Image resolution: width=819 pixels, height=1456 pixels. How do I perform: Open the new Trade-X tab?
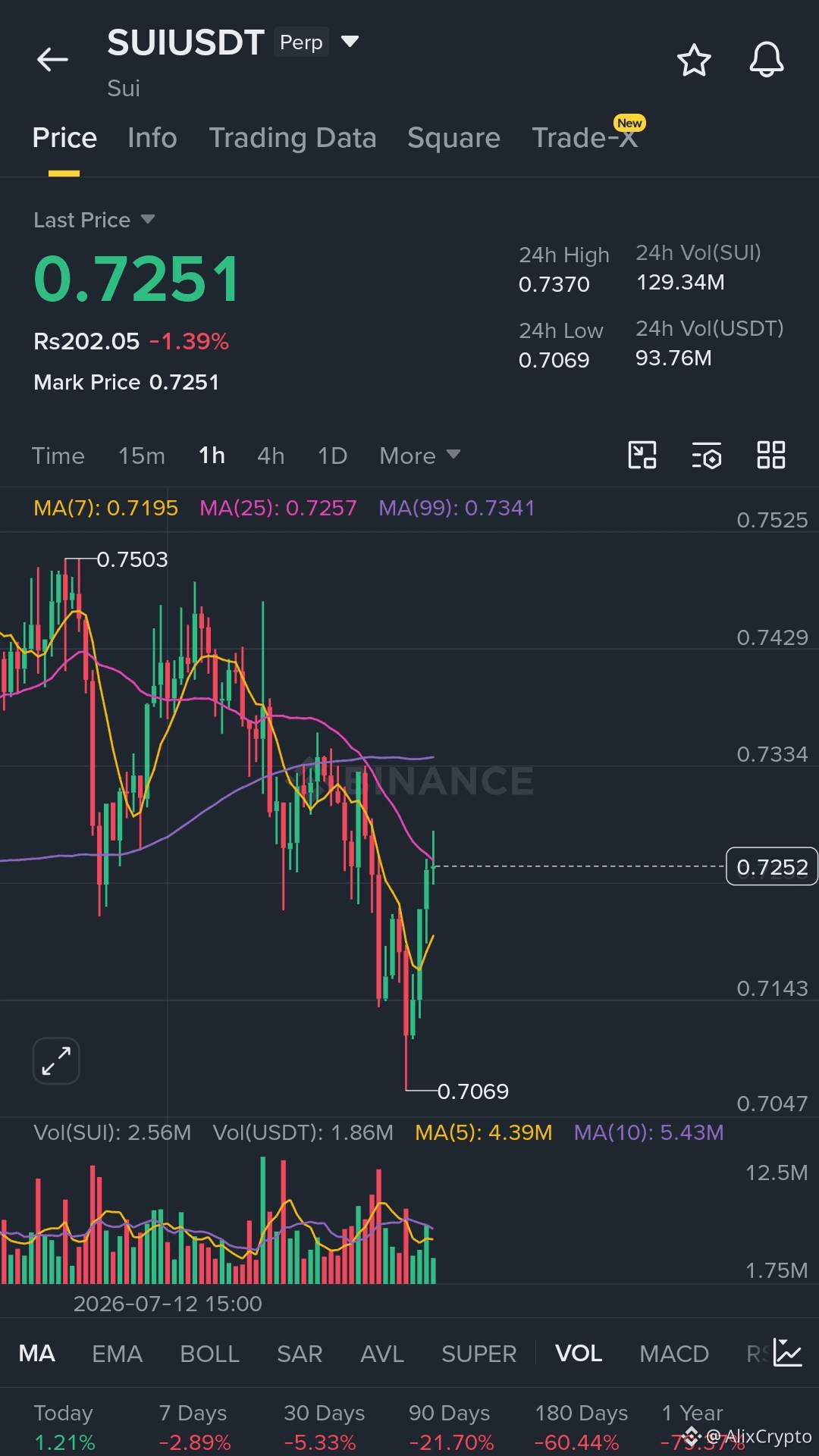(585, 137)
